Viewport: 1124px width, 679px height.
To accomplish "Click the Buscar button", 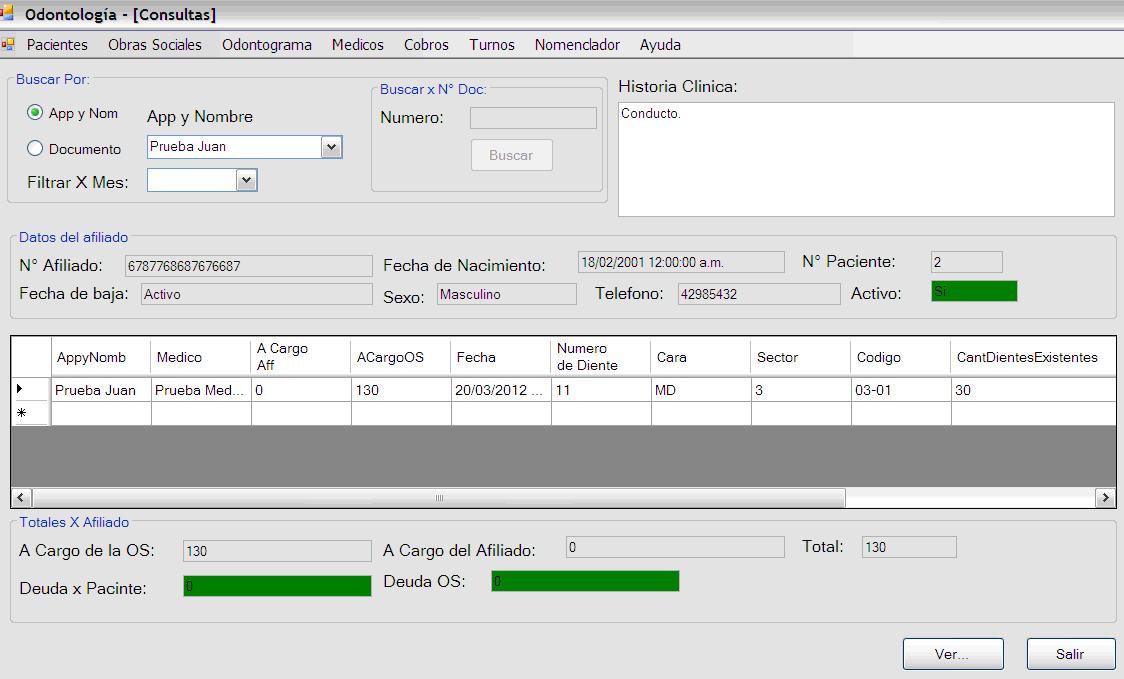I will [511, 155].
